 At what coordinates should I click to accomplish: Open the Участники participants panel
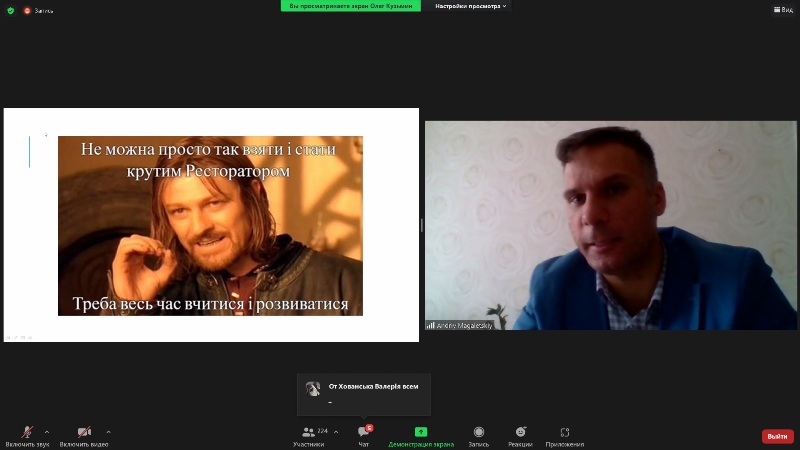coord(309,437)
